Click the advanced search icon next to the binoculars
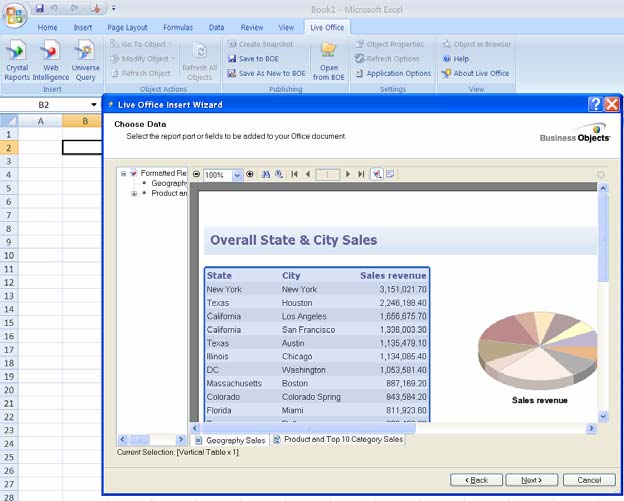Screen dimensions: 624x501 [x=279, y=174]
